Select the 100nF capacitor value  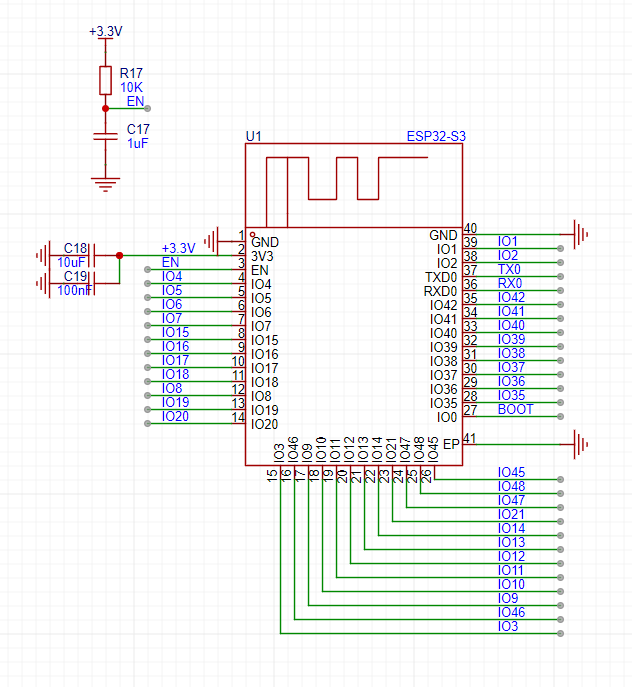click(75, 290)
